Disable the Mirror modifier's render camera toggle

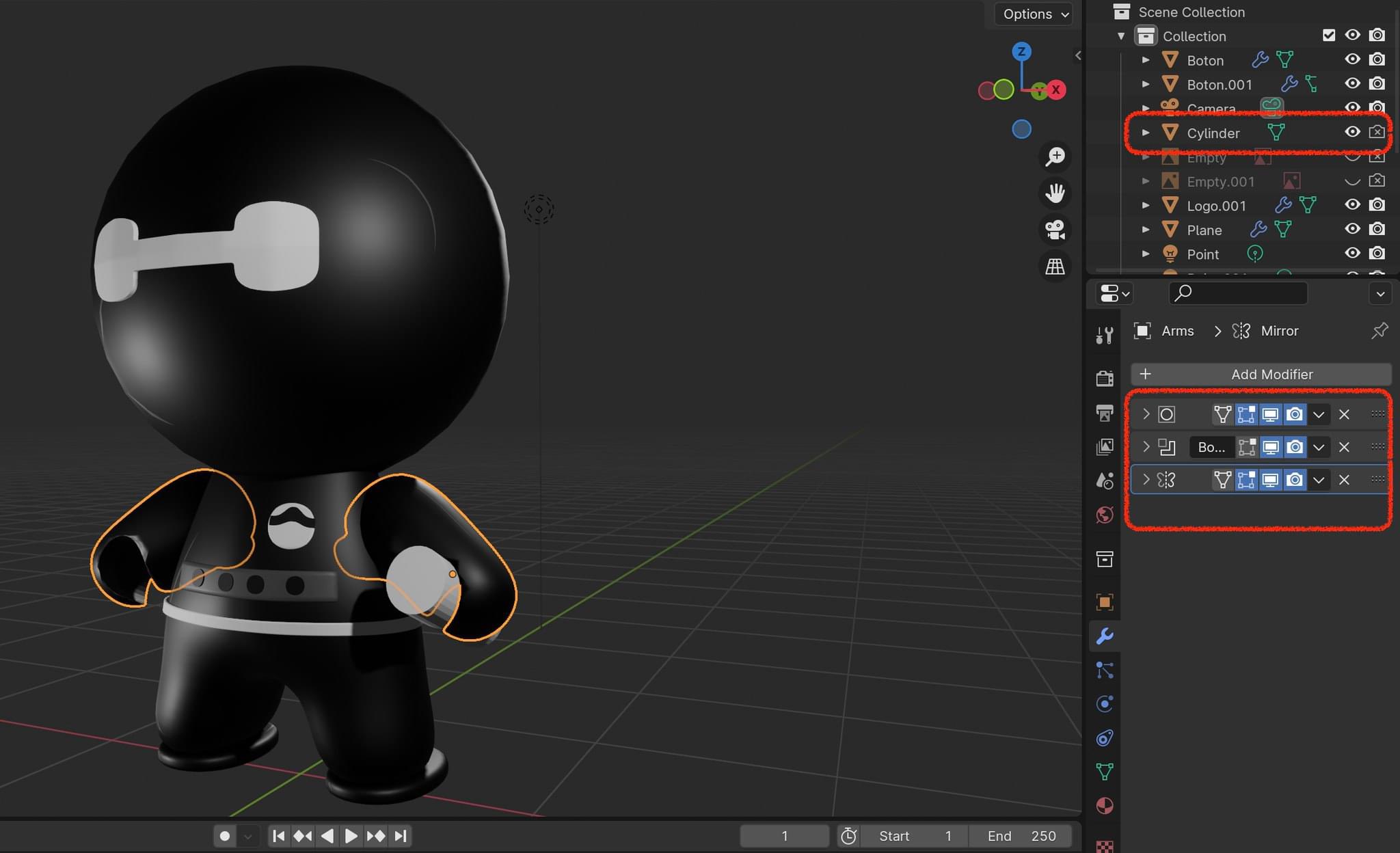(1295, 480)
